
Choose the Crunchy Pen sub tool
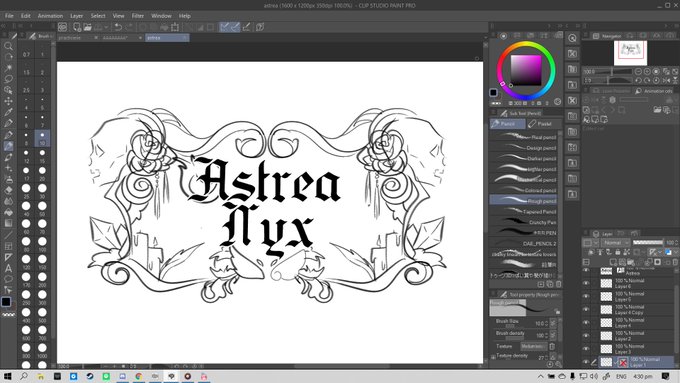point(523,222)
